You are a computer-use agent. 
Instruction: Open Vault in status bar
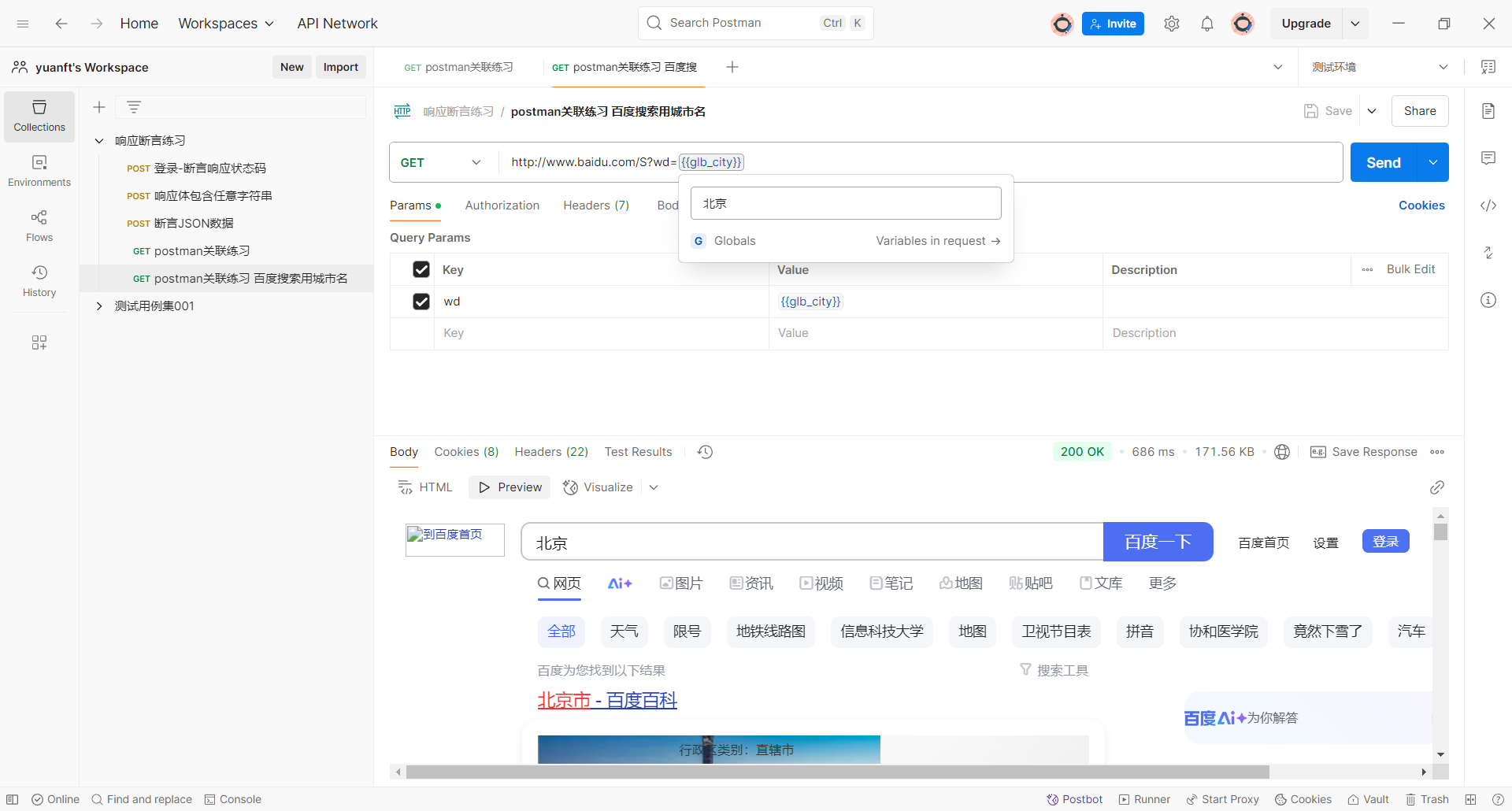pos(1368,799)
